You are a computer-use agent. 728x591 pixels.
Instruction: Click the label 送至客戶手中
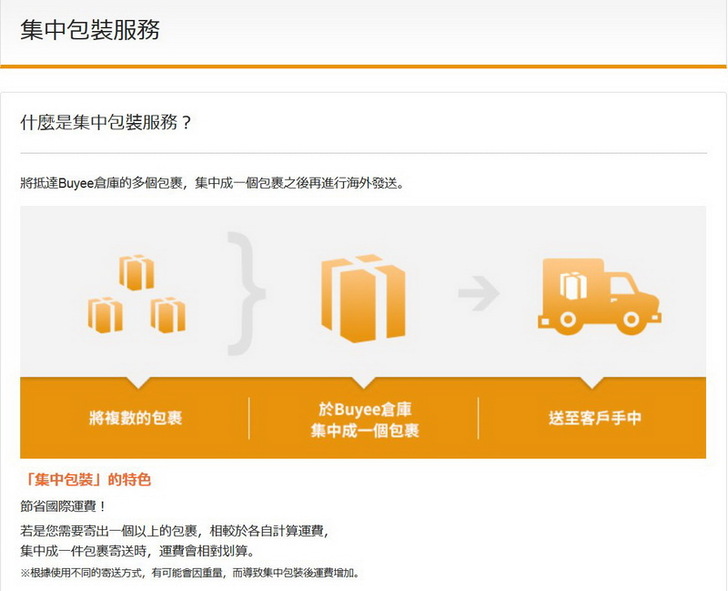pyautogui.click(x=595, y=418)
